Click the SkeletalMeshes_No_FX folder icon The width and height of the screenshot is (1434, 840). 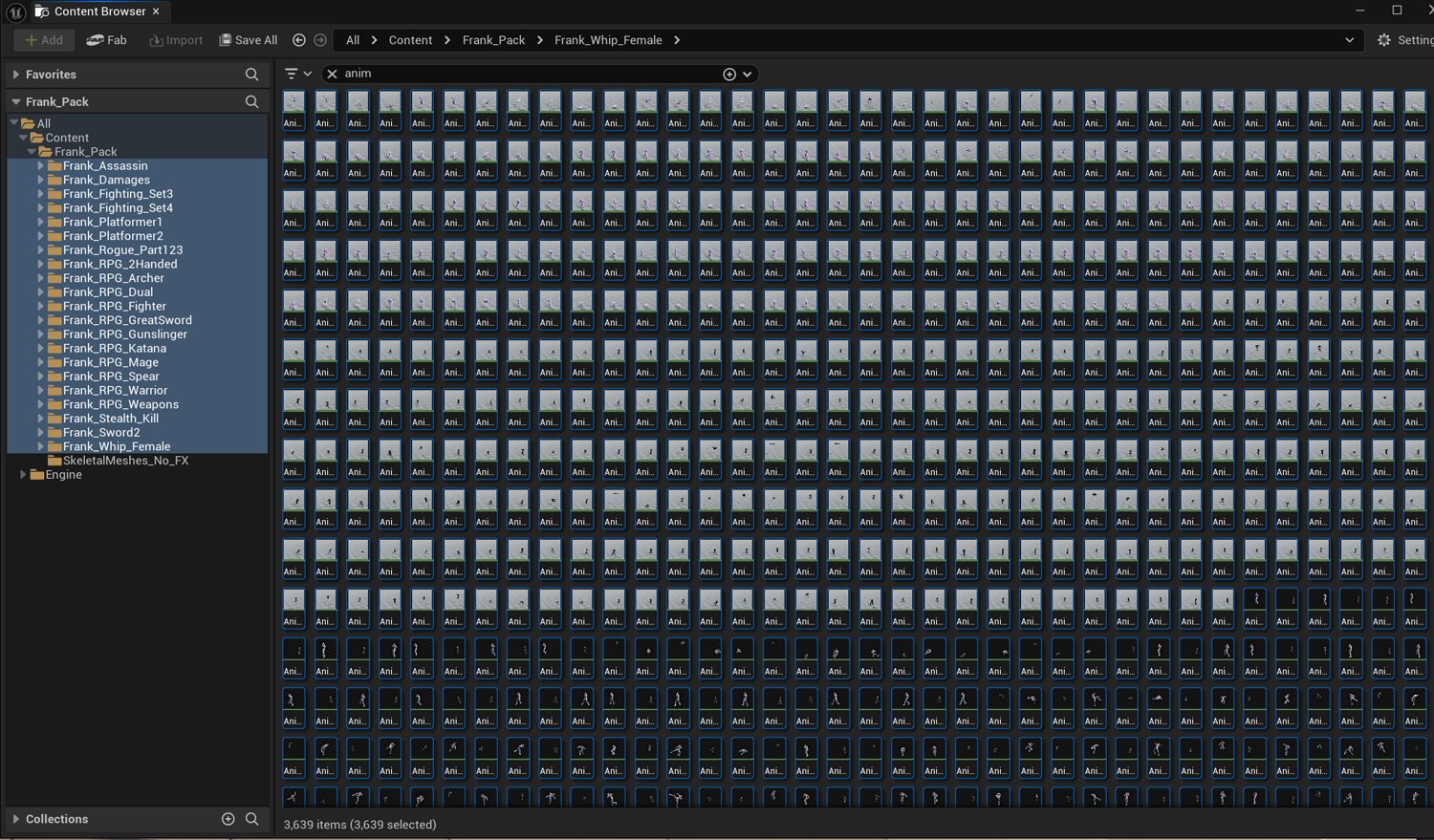click(54, 461)
